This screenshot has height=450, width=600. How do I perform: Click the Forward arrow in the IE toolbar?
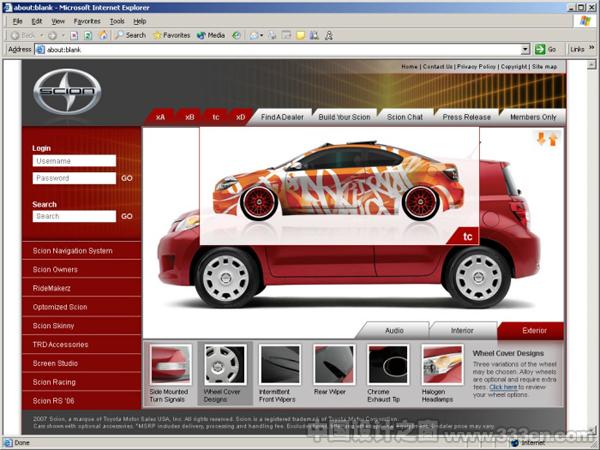tap(52, 36)
